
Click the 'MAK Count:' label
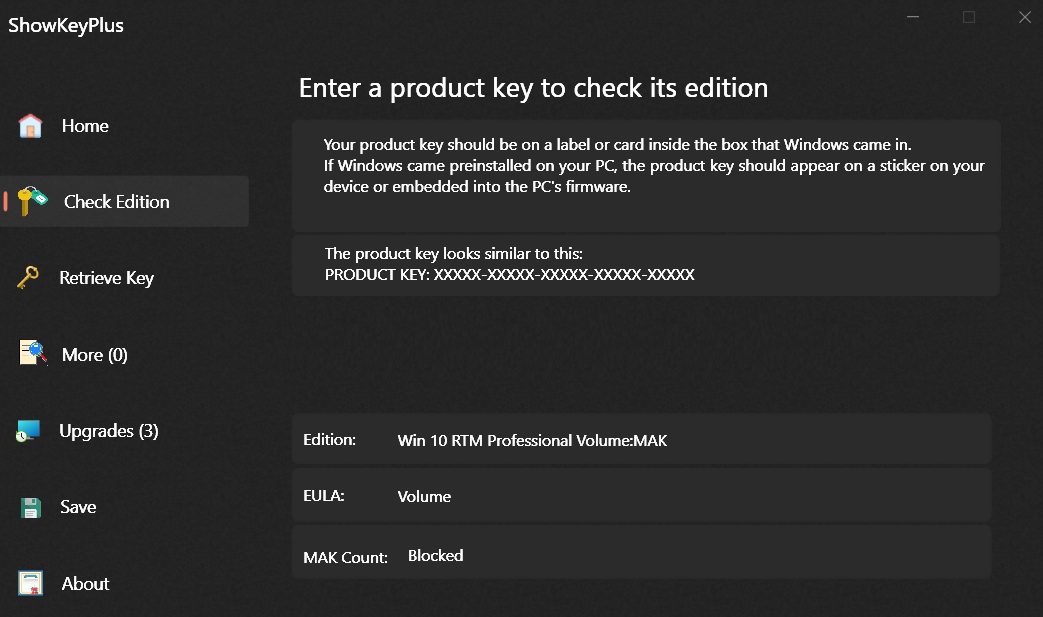(345, 557)
